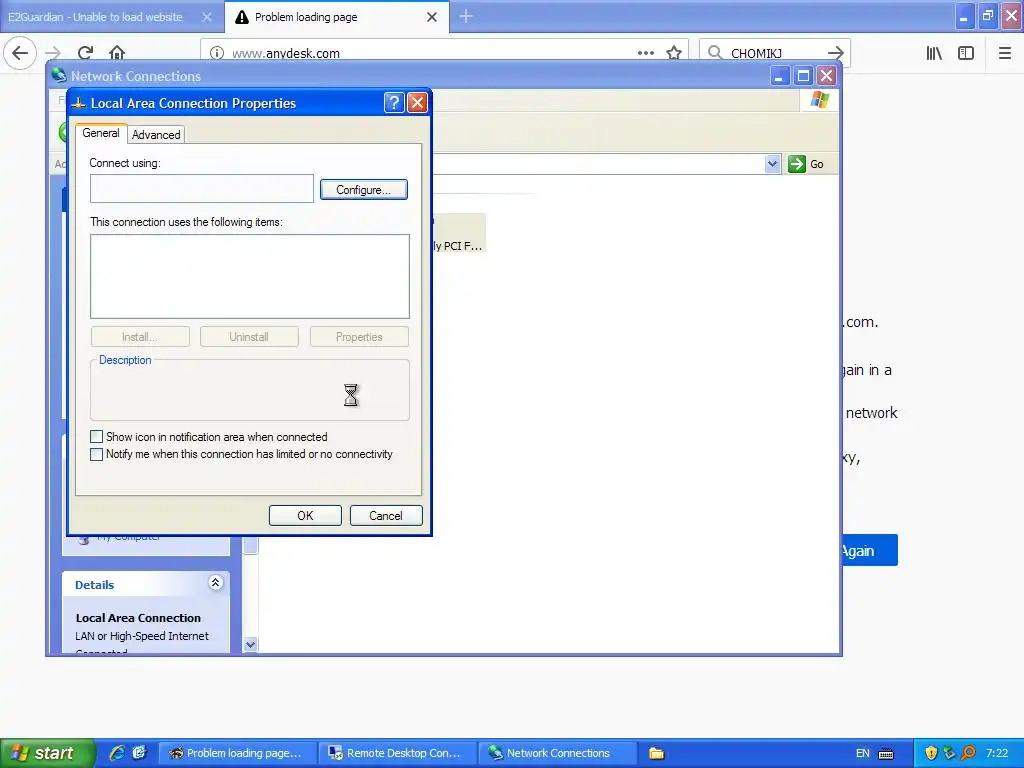Viewport: 1024px width, 768px height.
Task: Click the keyboard tray icon
Action: pos(886,754)
